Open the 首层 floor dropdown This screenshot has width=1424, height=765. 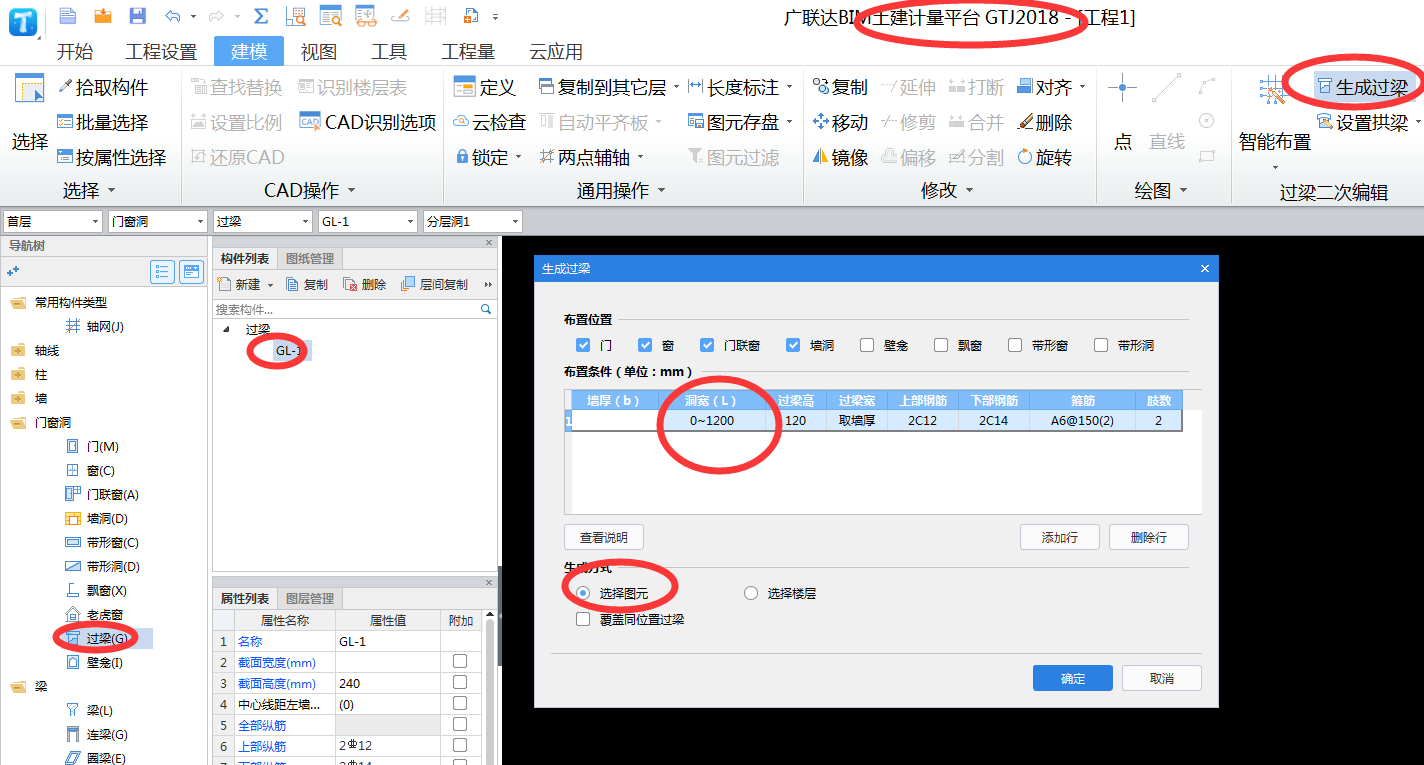click(53, 221)
